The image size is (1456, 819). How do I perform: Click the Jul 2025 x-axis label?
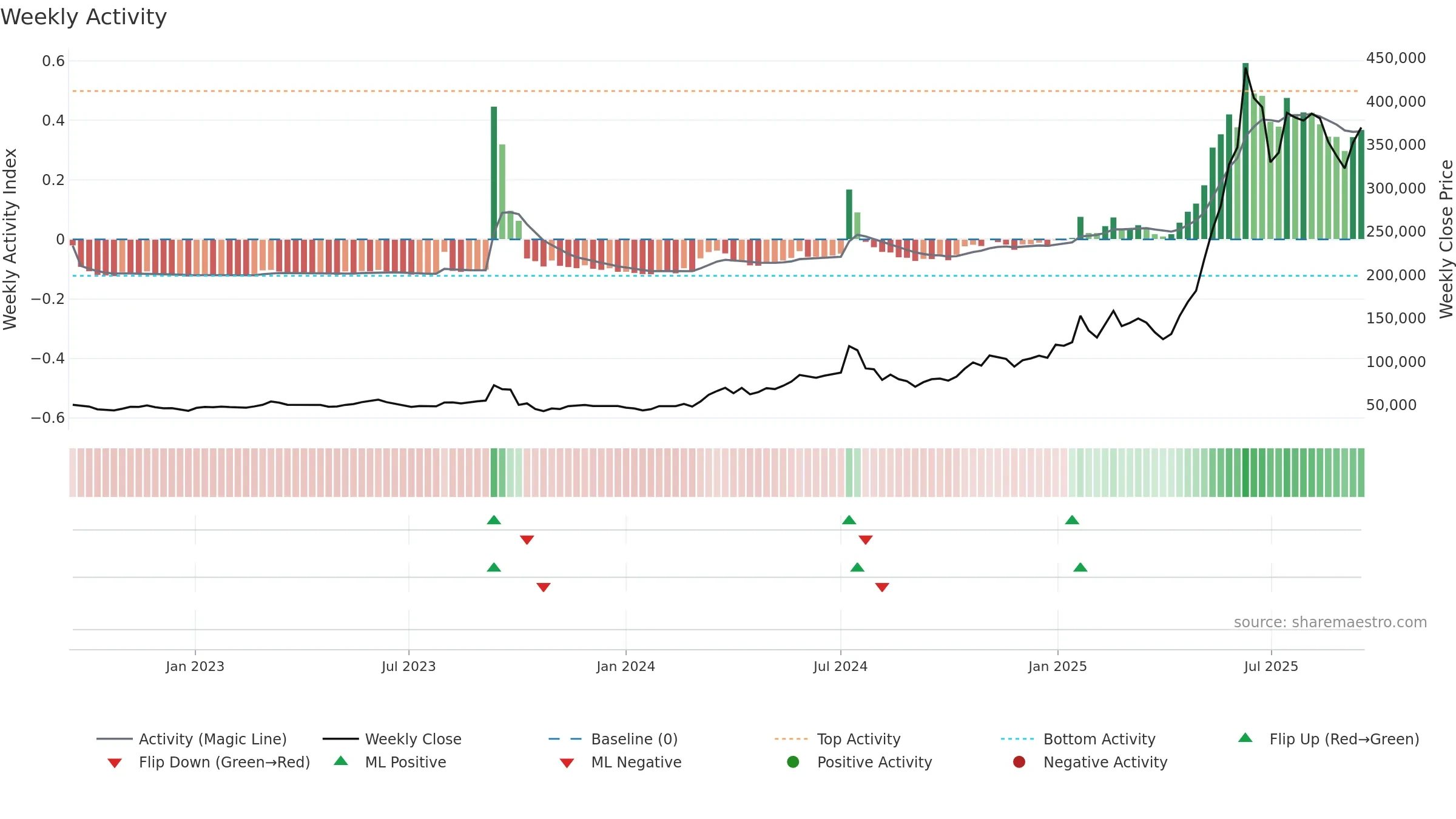(1271, 666)
